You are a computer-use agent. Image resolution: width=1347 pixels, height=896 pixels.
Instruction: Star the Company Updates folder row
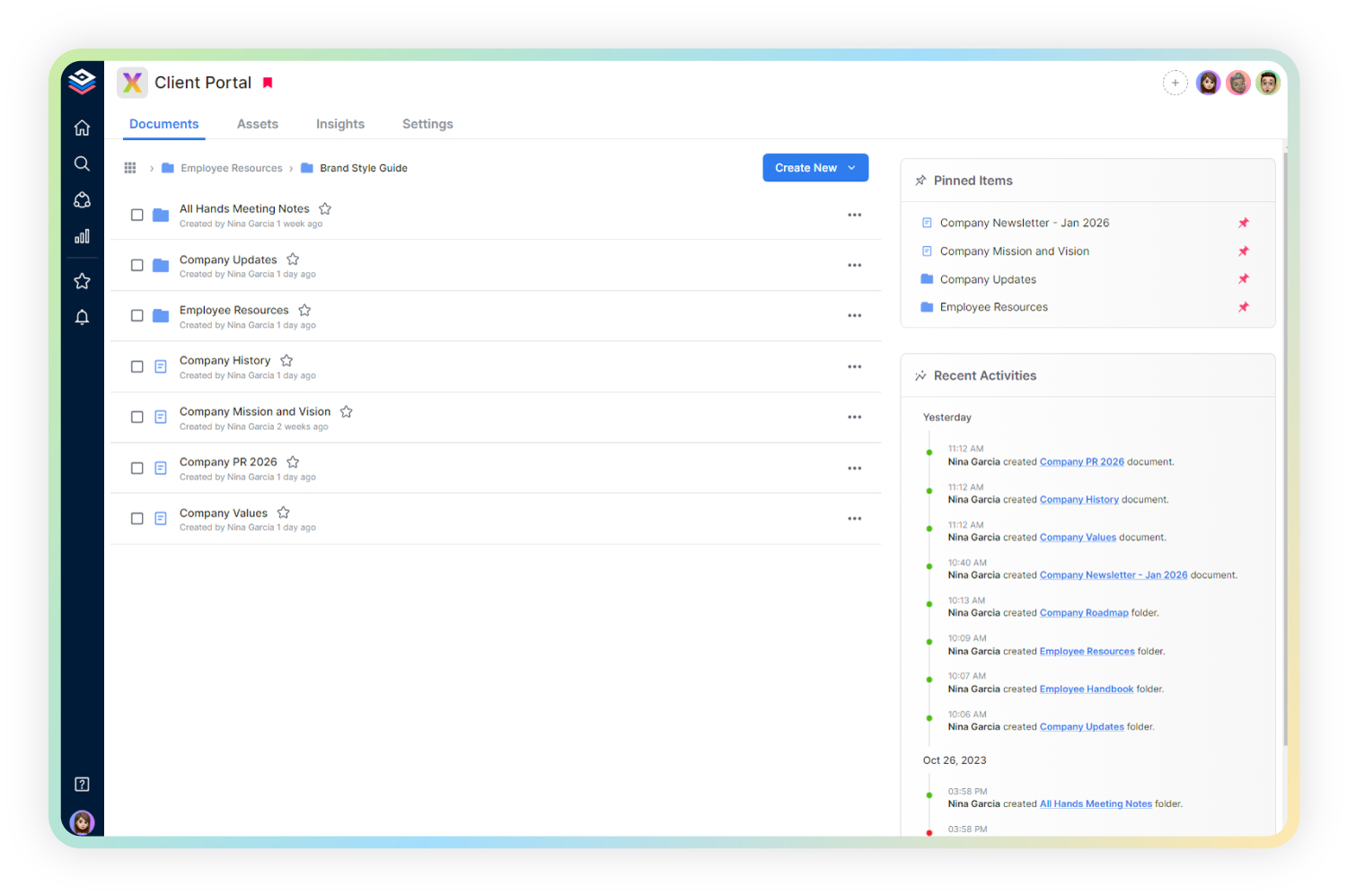[293, 259]
